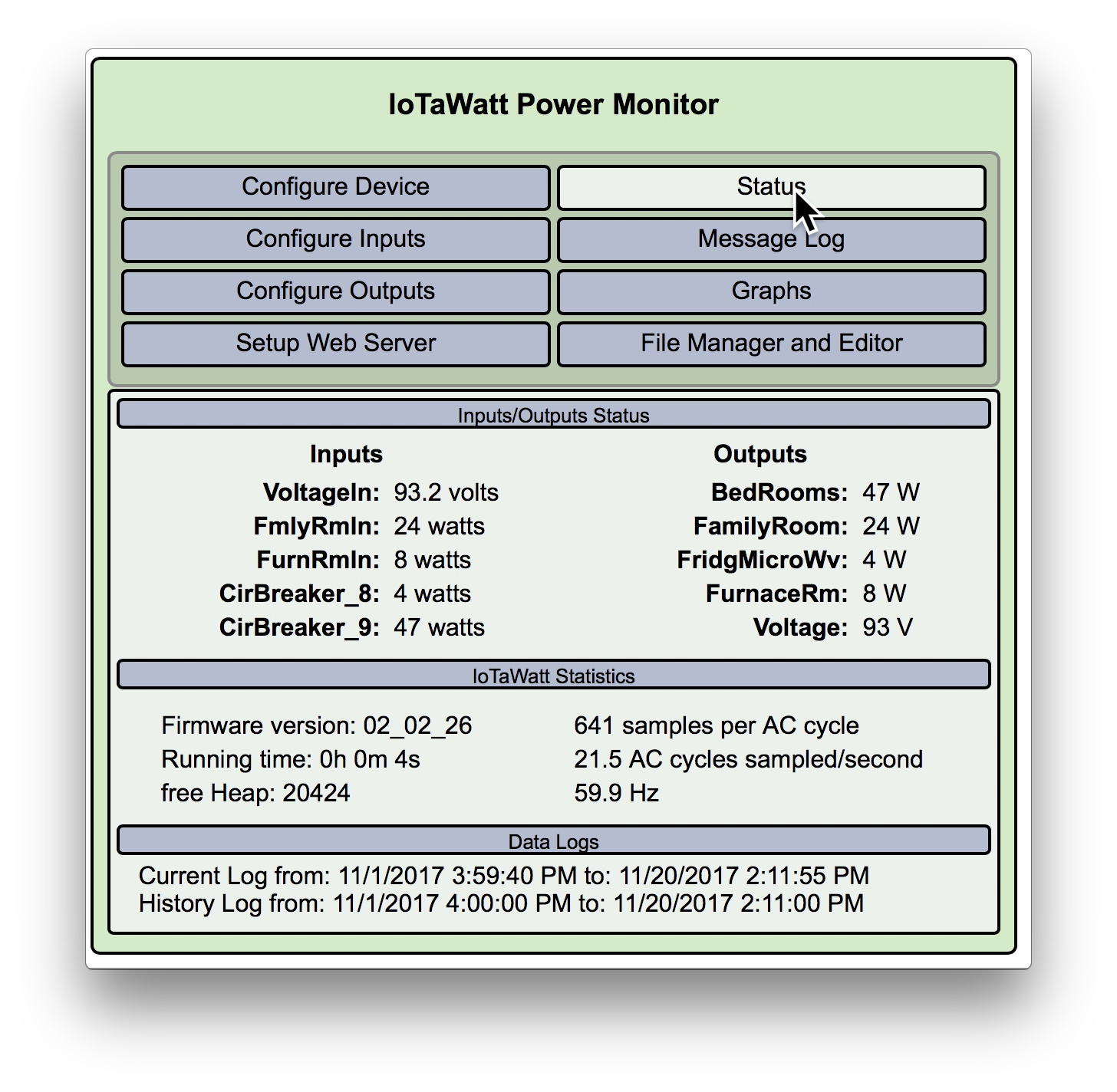
Task: Select the History Log date range line
Action: 502,903
